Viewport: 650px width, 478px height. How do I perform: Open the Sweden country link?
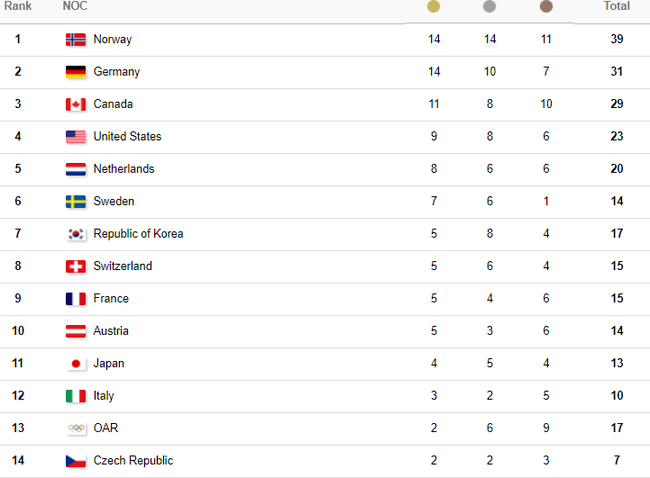pyautogui.click(x=114, y=201)
